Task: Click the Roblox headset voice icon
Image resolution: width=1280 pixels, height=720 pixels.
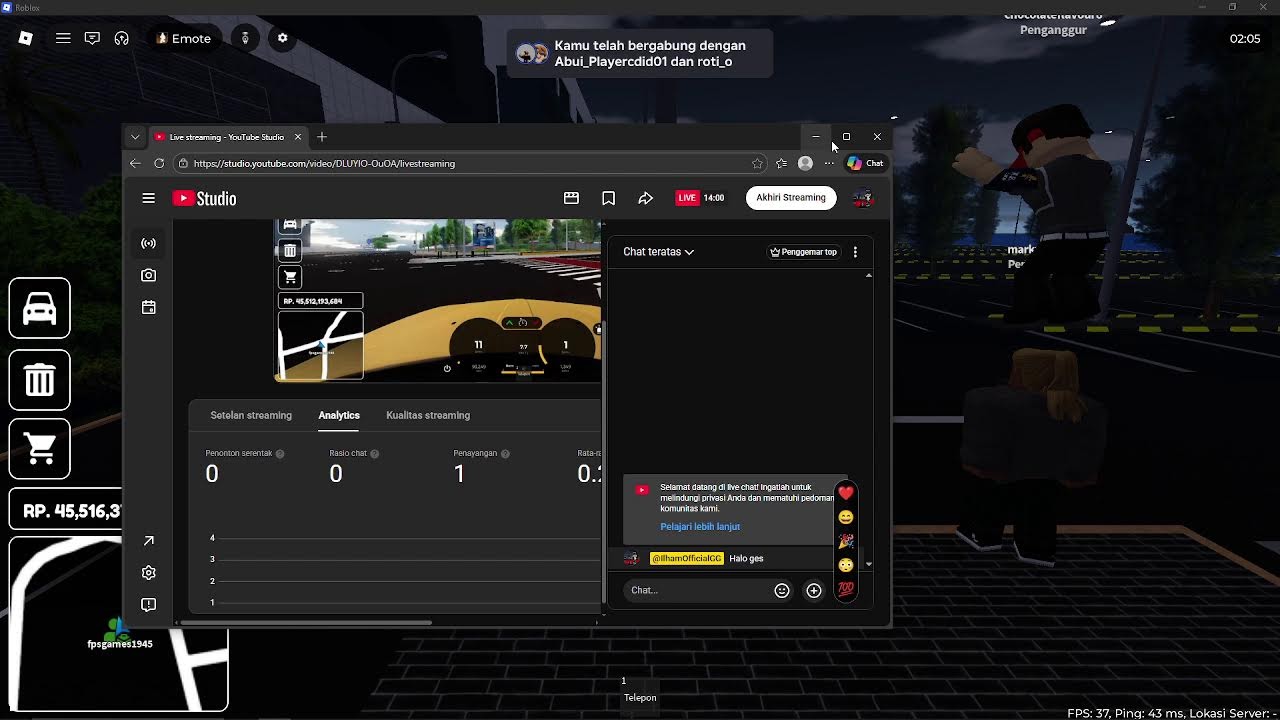Action: pos(122,38)
